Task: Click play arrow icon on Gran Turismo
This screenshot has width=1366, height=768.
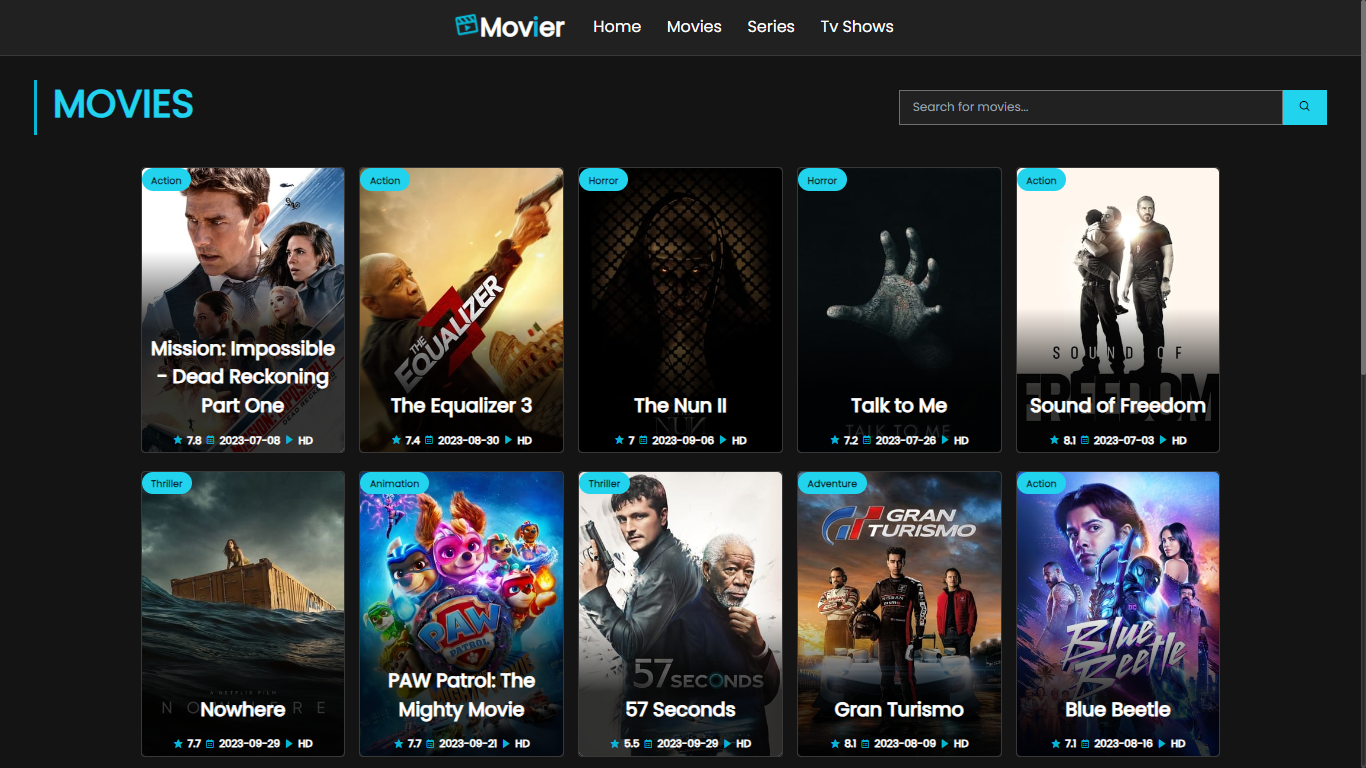Action: [946, 744]
